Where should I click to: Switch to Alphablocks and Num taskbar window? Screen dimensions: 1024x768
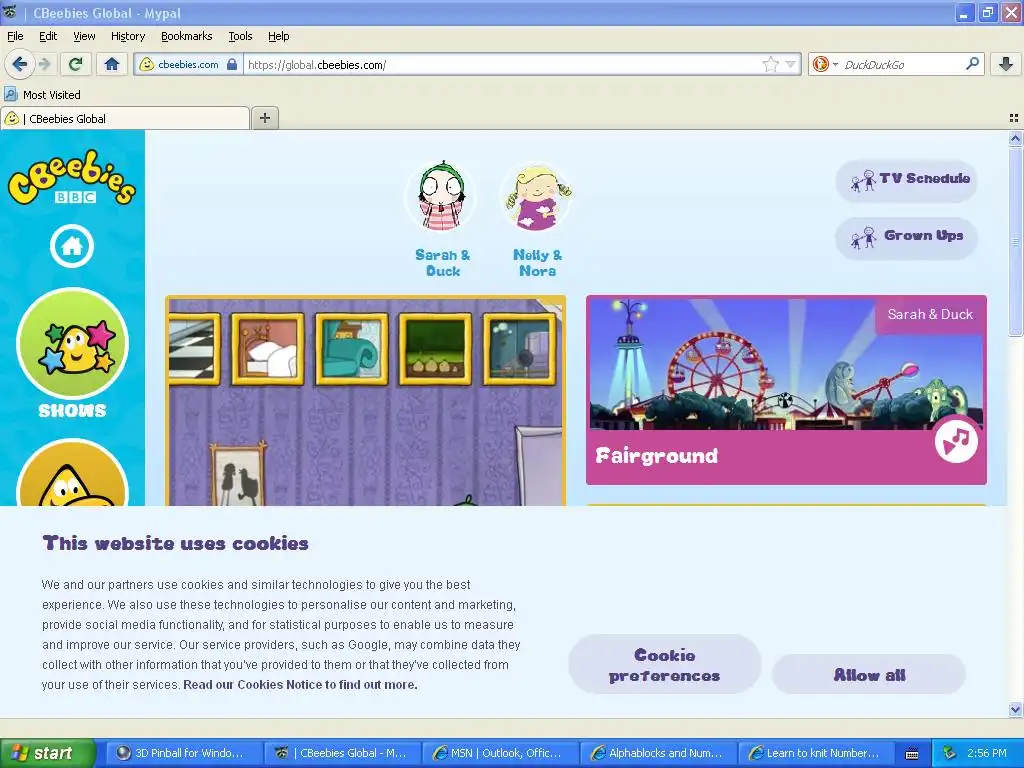pyautogui.click(x=658, y=753)
